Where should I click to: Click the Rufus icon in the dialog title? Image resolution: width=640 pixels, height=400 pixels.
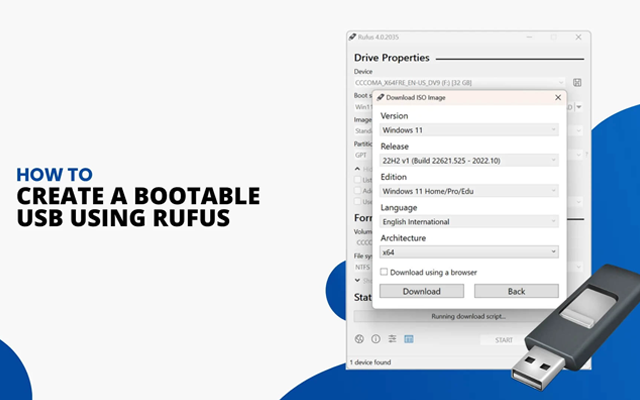pos(381,98)
